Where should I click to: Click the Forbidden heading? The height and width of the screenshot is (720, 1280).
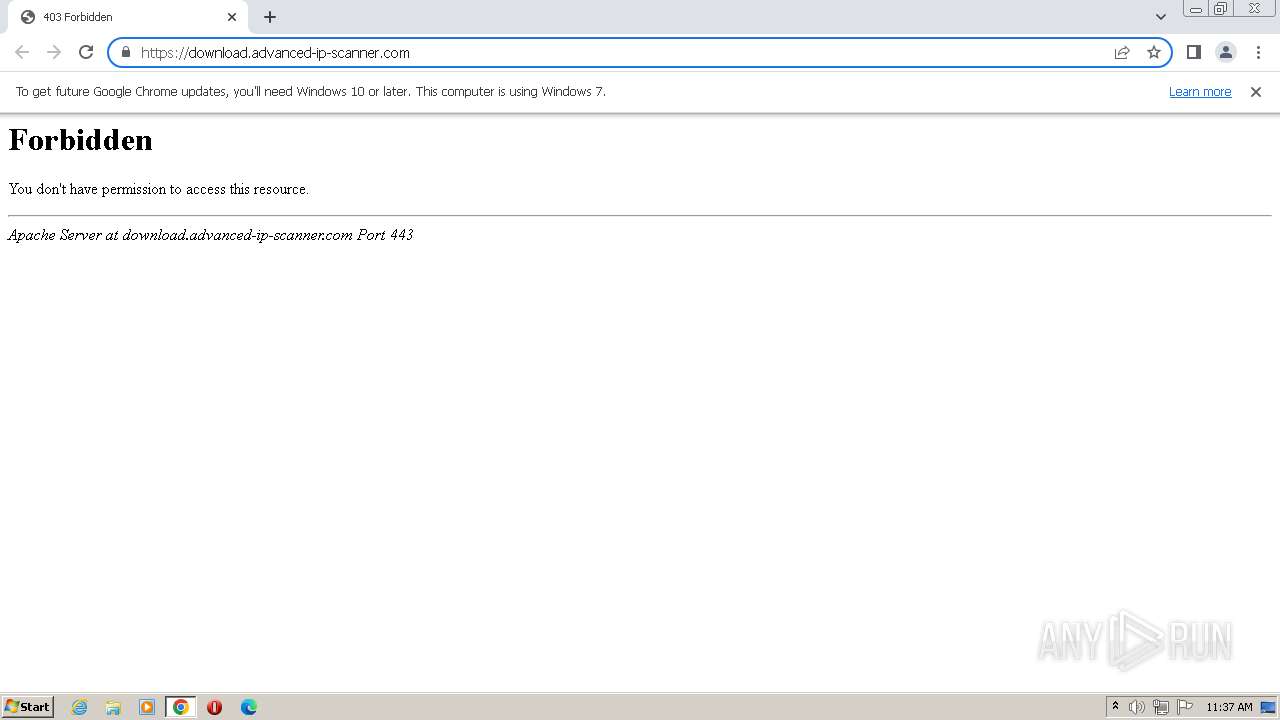(x=81, y=140)
